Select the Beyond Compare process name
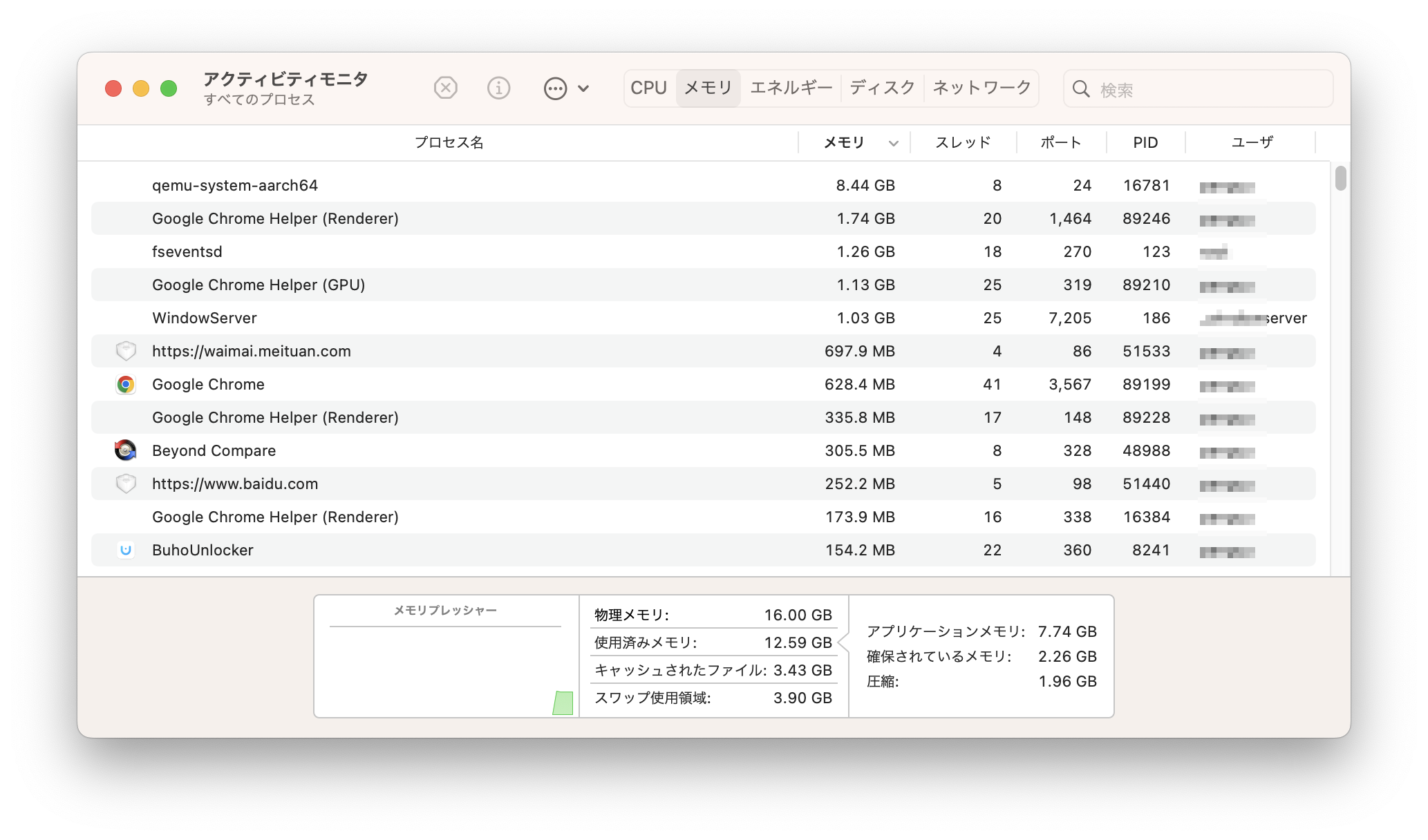The image size is (1428, 840). [214, 450]
